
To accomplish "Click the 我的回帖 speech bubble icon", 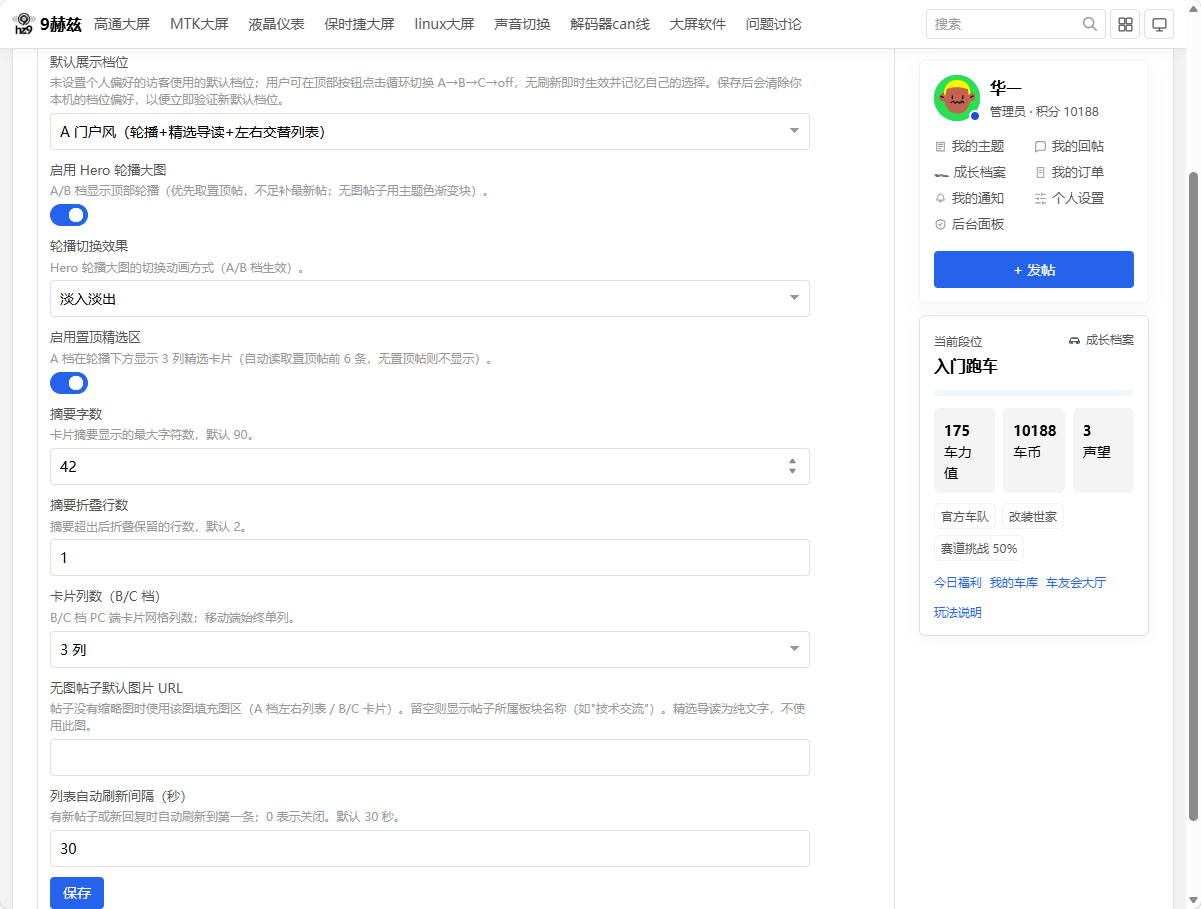I will (x=1040, y=146).
